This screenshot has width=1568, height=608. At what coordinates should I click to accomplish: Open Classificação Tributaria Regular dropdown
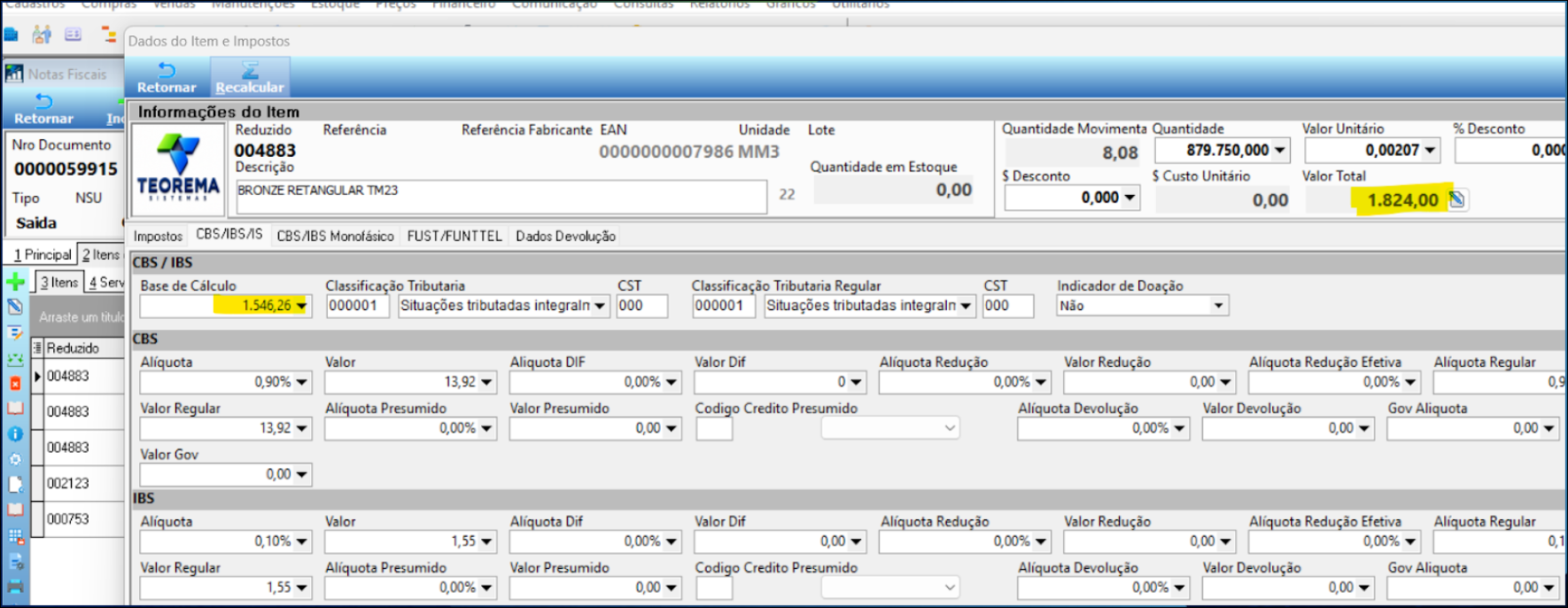pos(966,306)
